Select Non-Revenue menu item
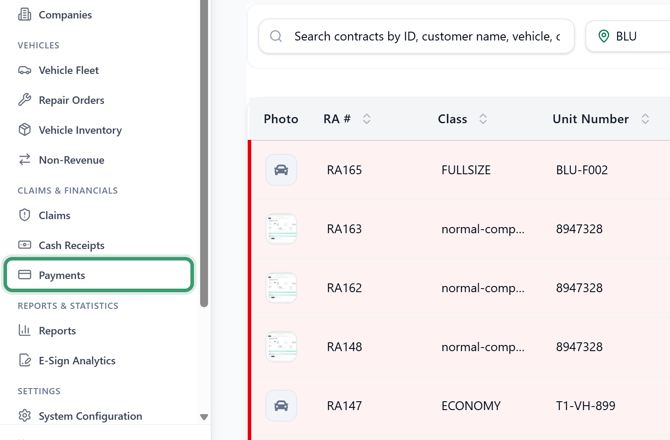This screenshot has height=440, width=670. (71, 160)
